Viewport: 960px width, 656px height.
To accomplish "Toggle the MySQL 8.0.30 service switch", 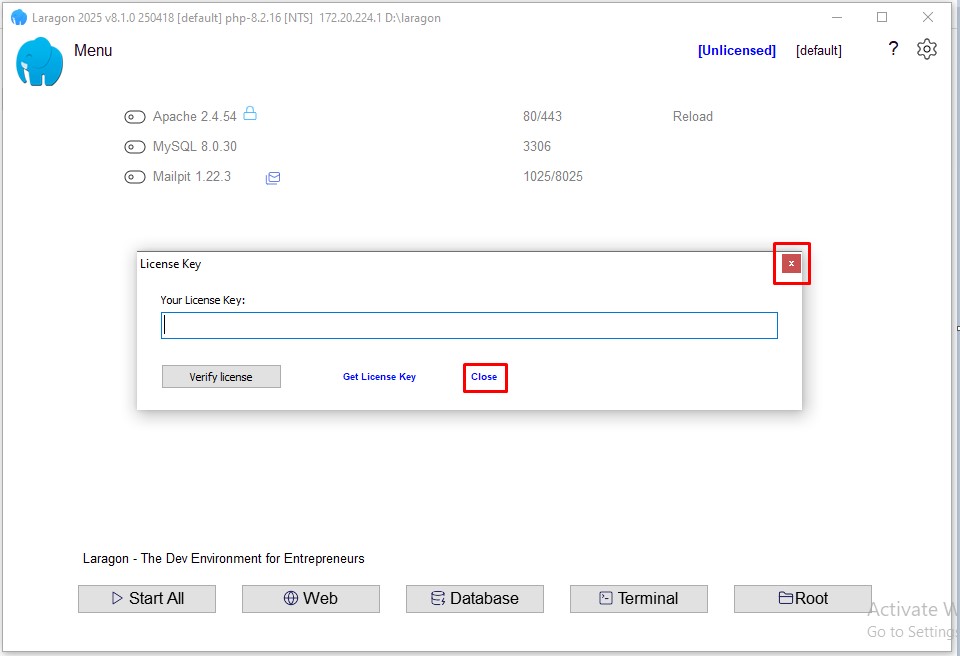I will pos(135,147).
